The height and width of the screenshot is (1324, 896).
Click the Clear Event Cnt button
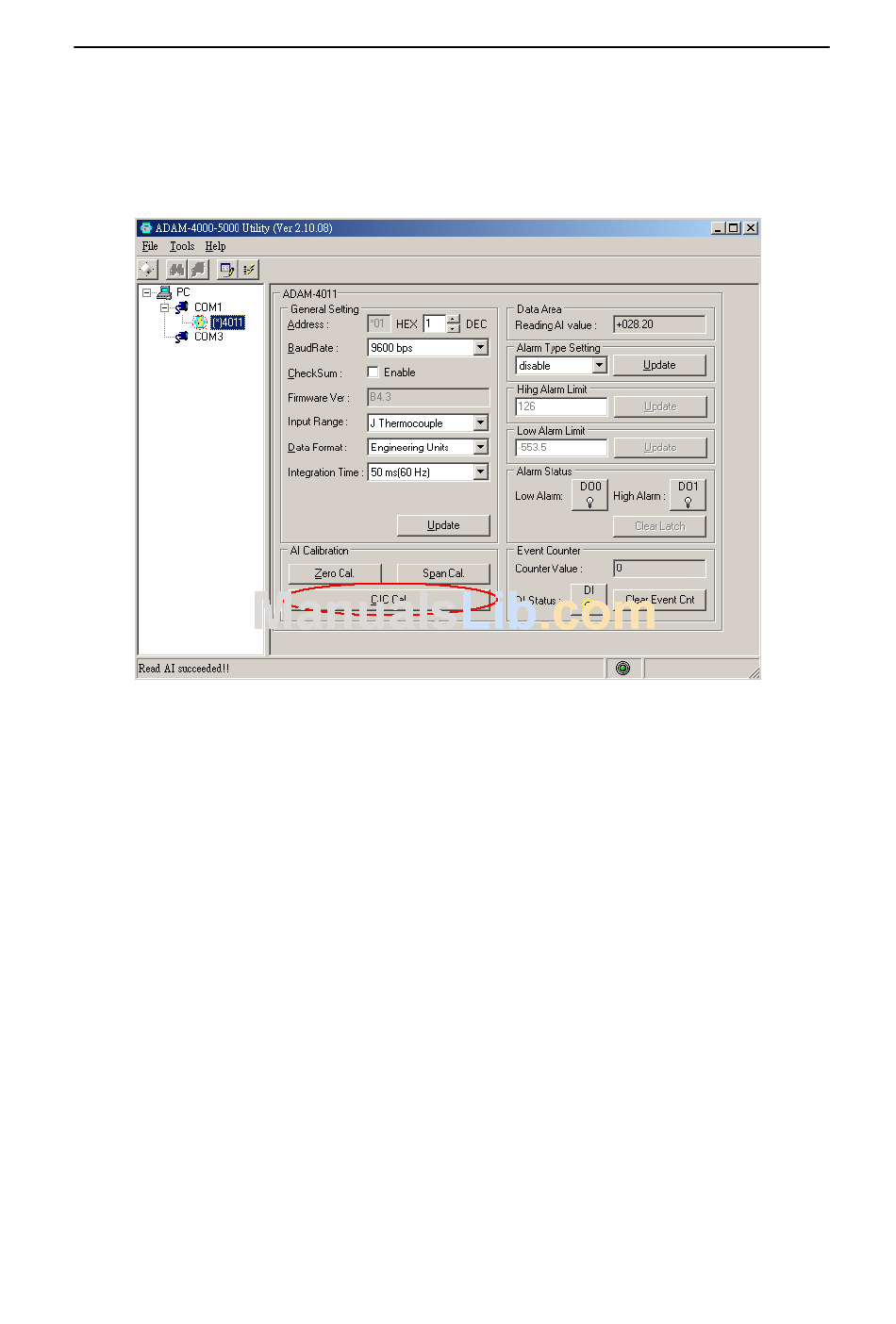pos(659,600)
